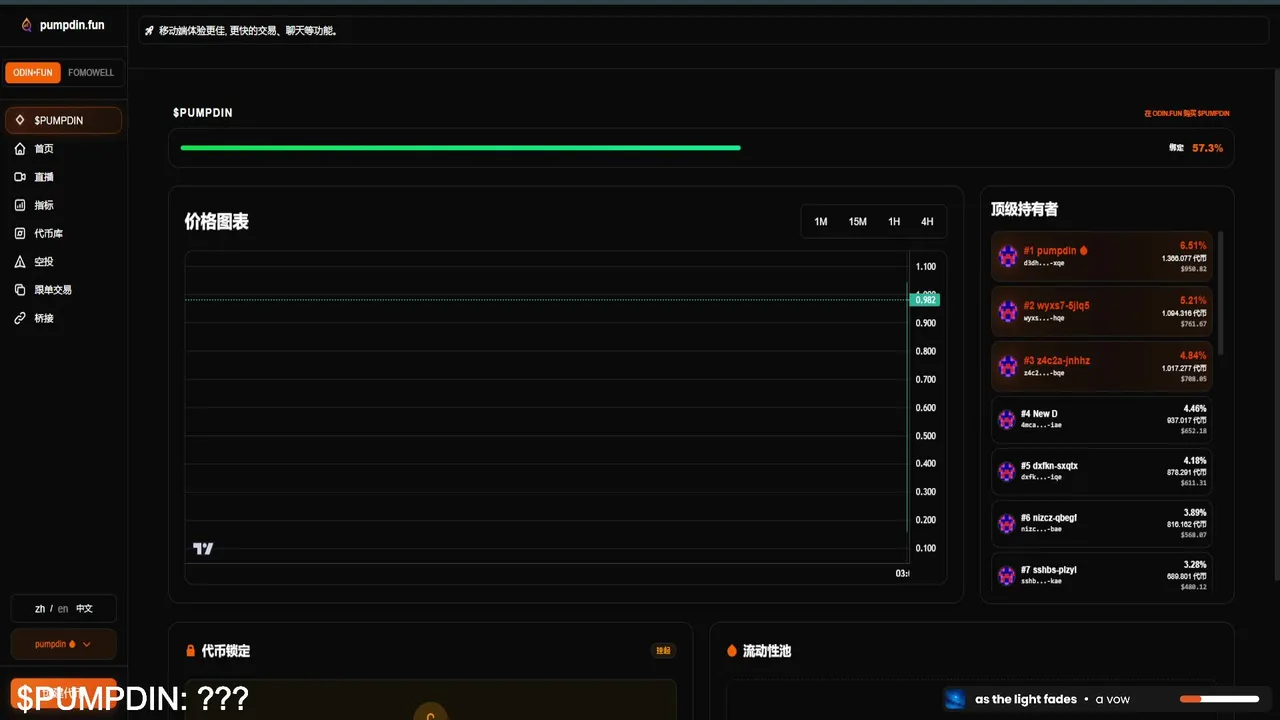Click the avatar of holder #4 New D

(1007, 419)
